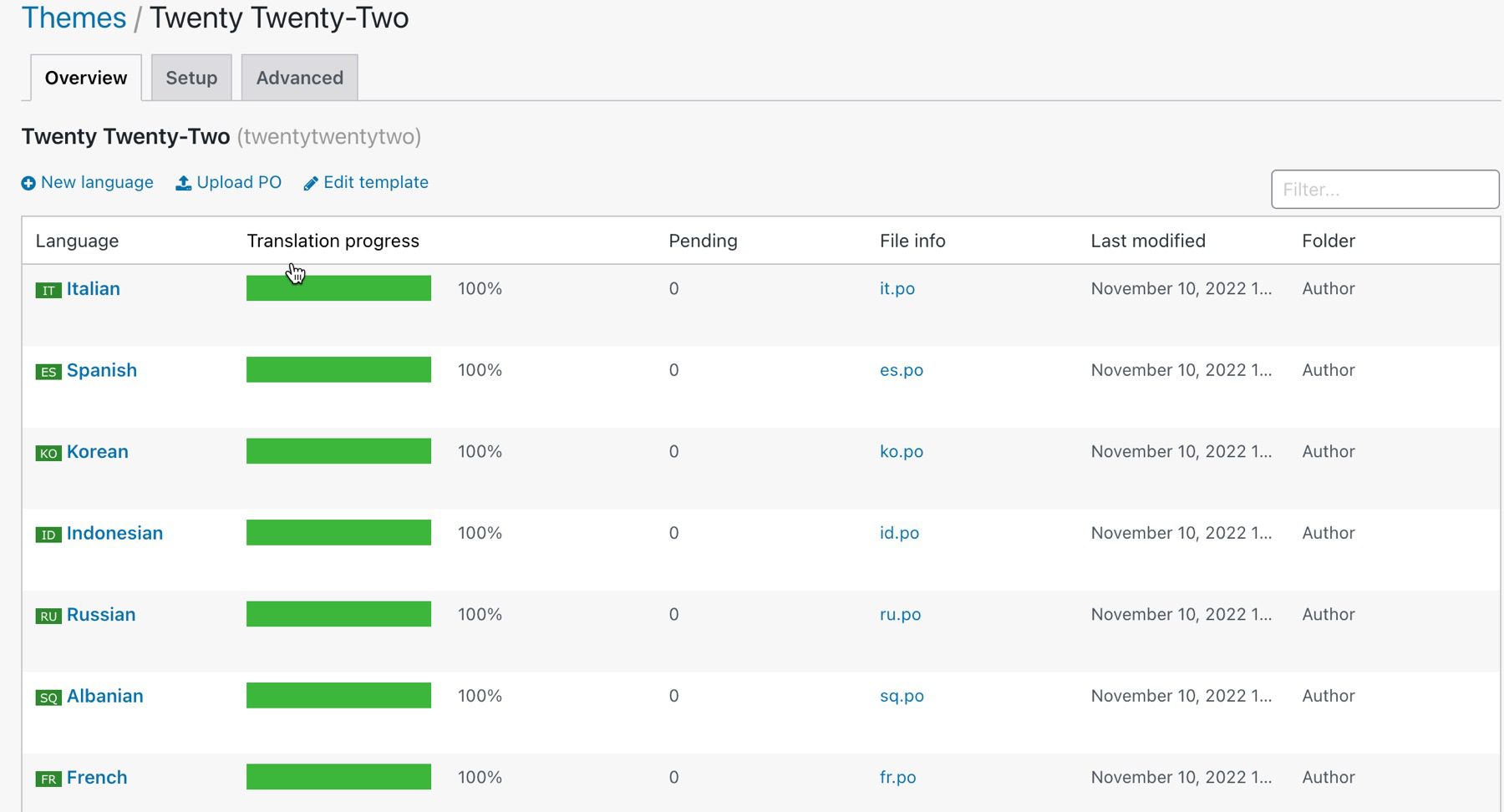Sort table by Last modified column
The width and height of the screenshot is (1504, 812).
(1147, 241)
